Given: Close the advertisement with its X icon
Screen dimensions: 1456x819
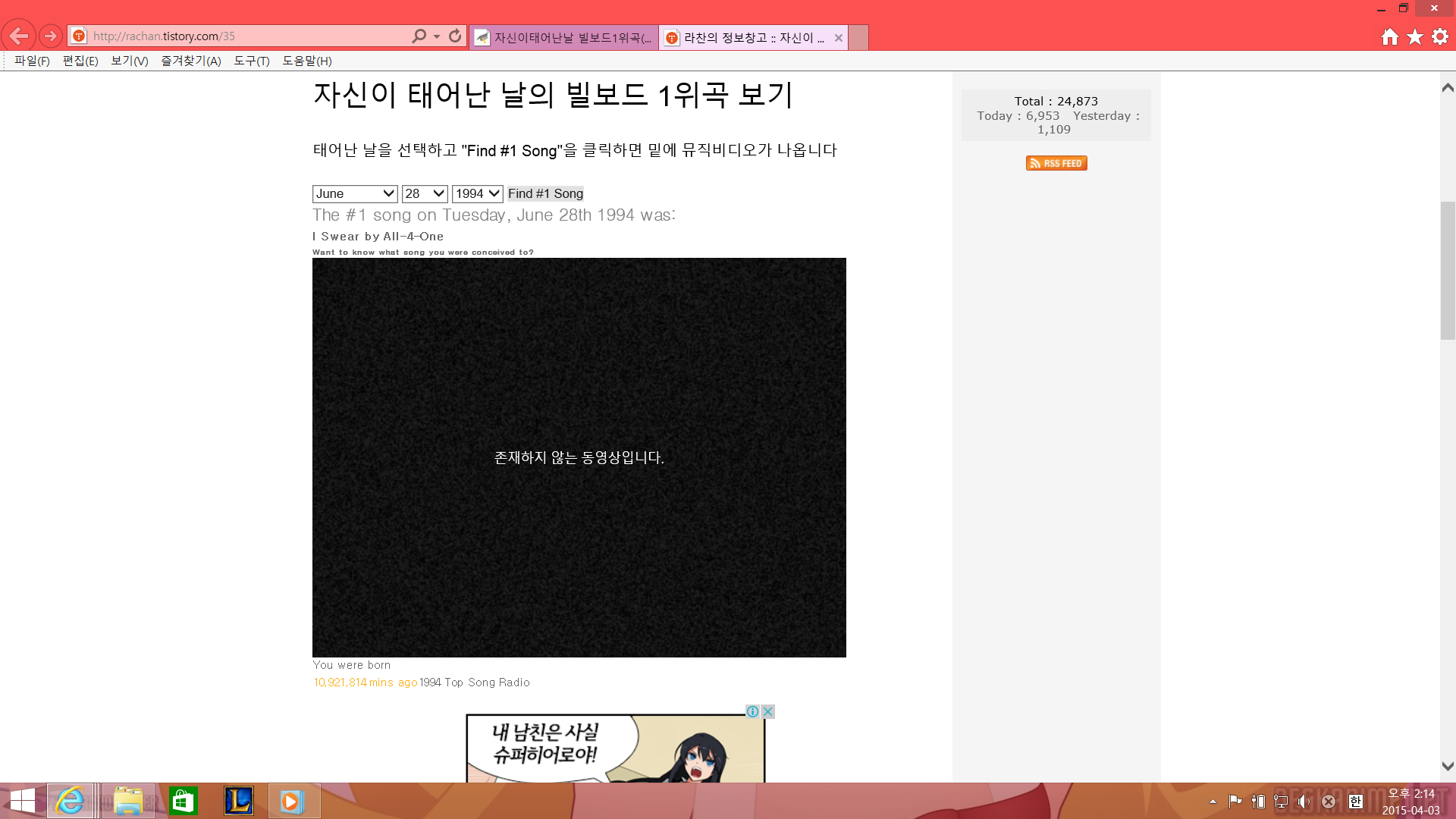Looking at the screenshot, I should click(x=767, y=711).
